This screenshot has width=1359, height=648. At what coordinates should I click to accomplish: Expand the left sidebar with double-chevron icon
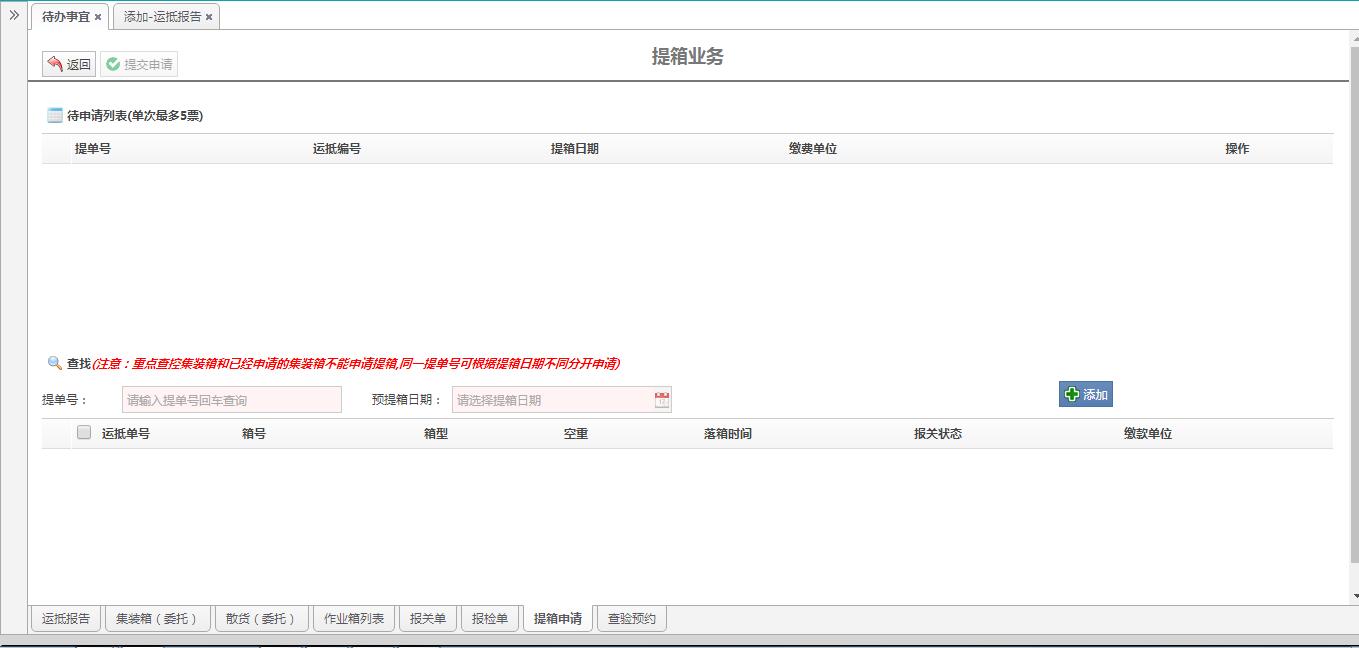coord(14,15)
